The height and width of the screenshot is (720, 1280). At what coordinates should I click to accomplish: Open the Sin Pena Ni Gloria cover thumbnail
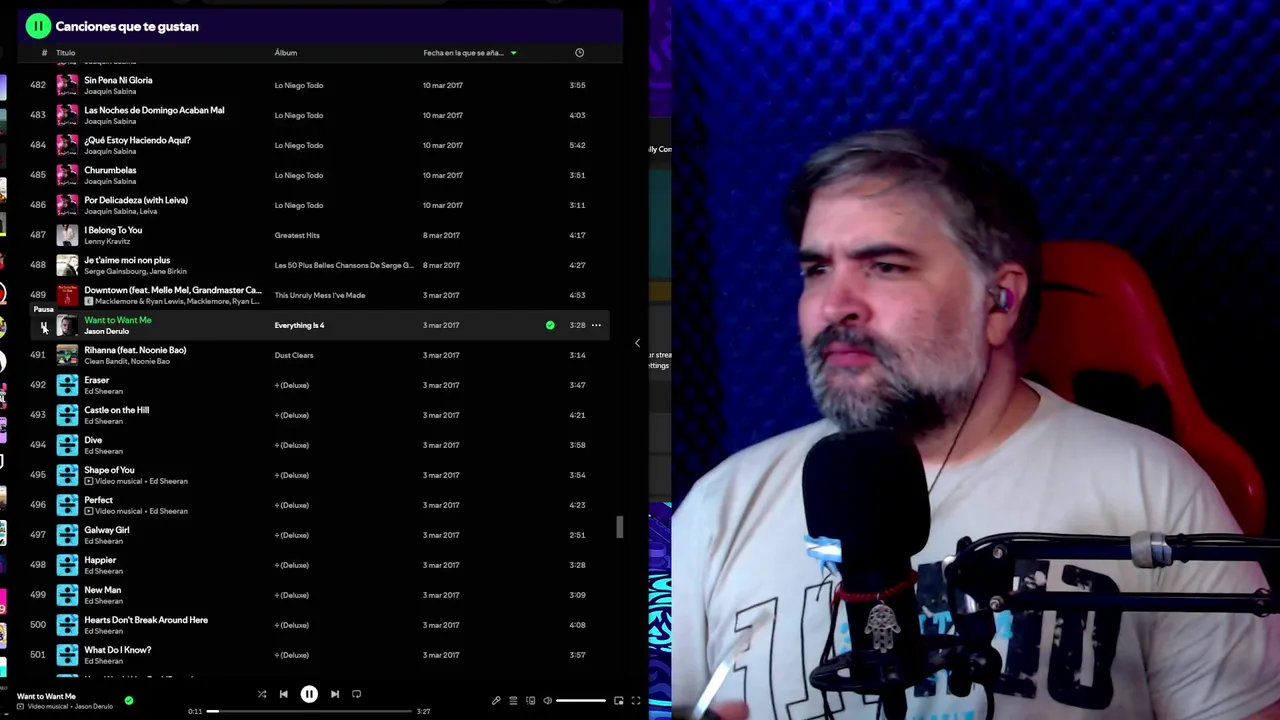tap(67, 85)
